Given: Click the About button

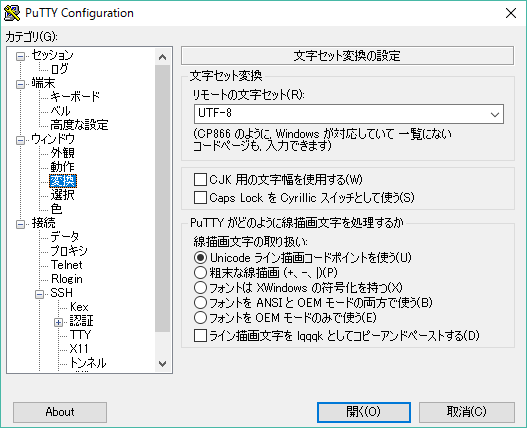Looking at the screenshot, I should pyautogui.click(x=60, y=412).
